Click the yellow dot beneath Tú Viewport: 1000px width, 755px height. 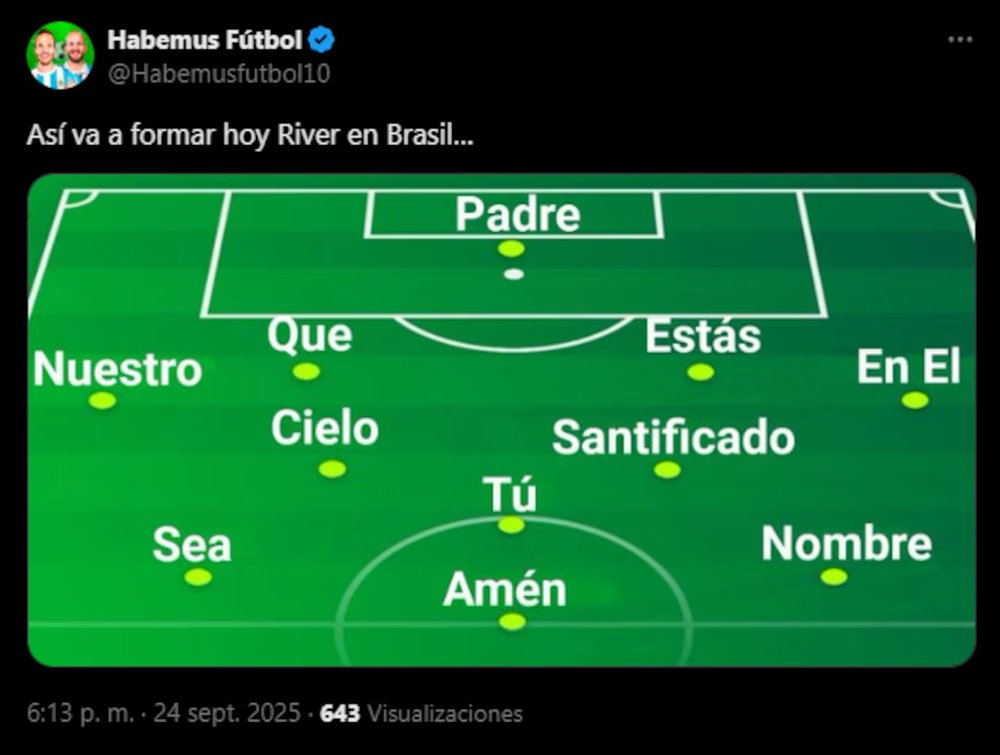[511, 524]
